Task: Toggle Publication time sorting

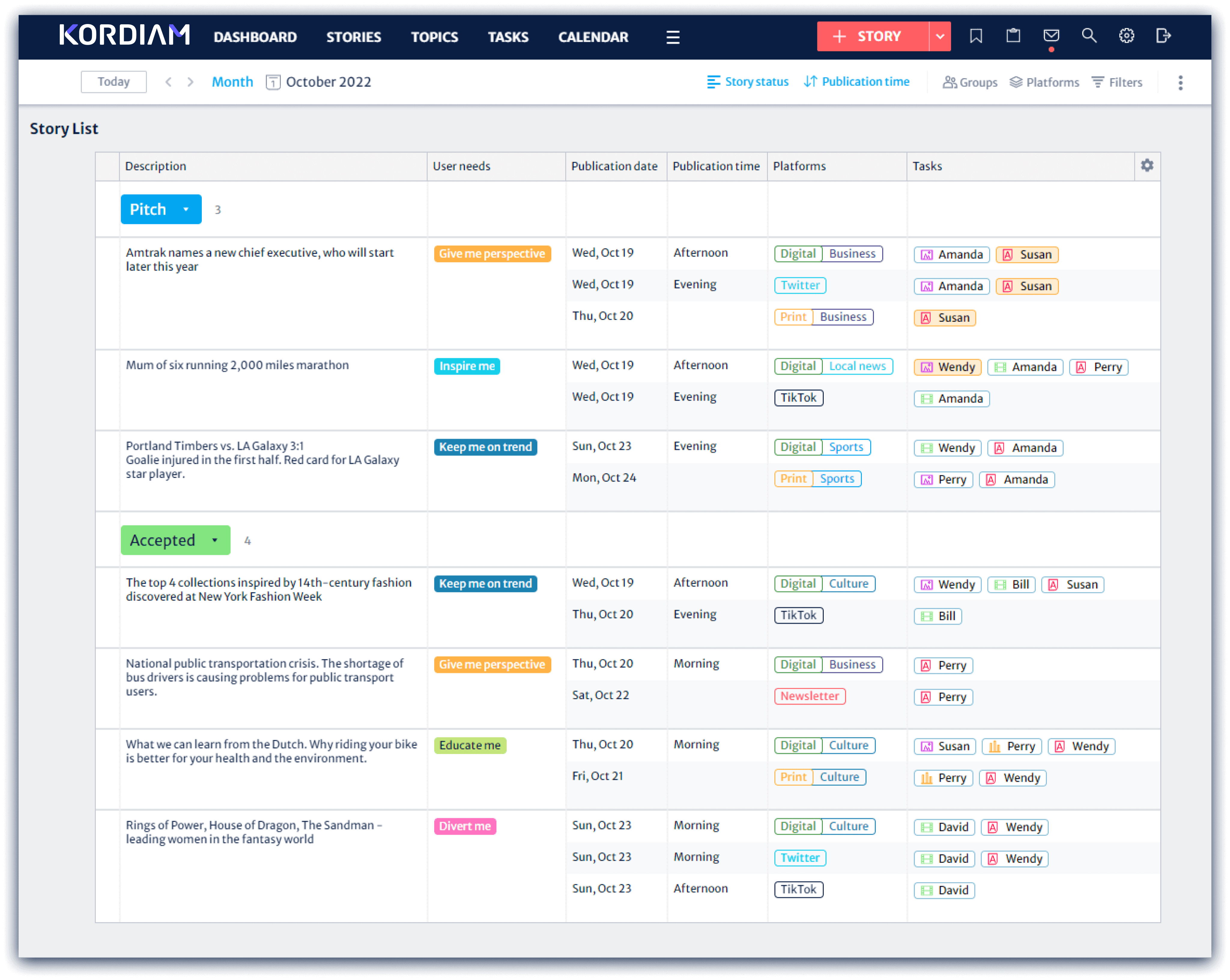Action: pos(856,82)
